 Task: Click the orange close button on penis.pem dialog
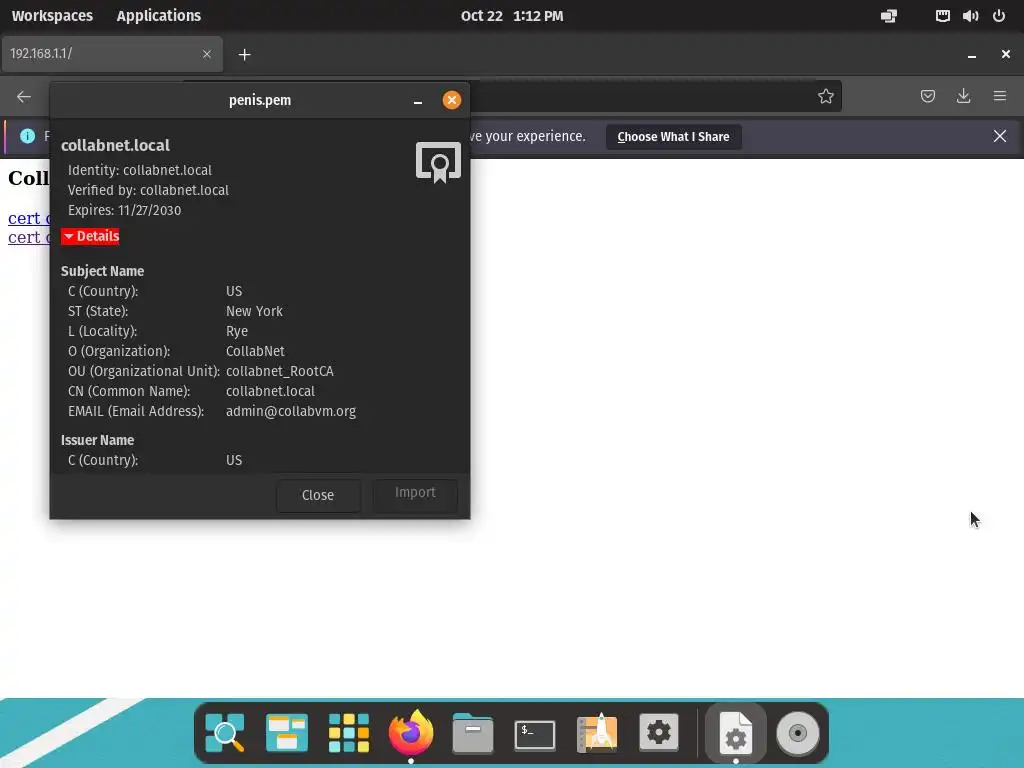[451, 100]
